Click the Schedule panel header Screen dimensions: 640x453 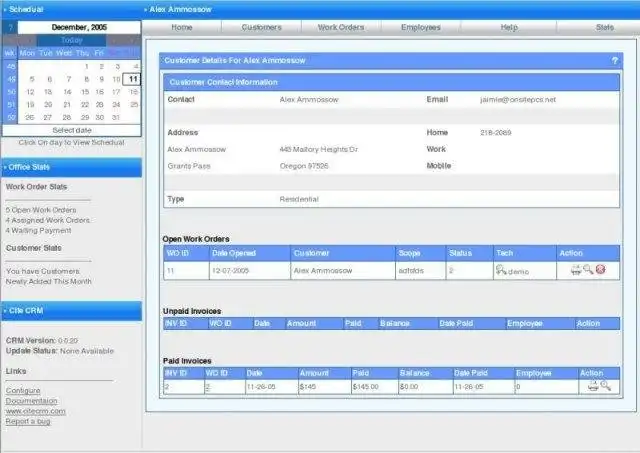(x=71, y=9)
